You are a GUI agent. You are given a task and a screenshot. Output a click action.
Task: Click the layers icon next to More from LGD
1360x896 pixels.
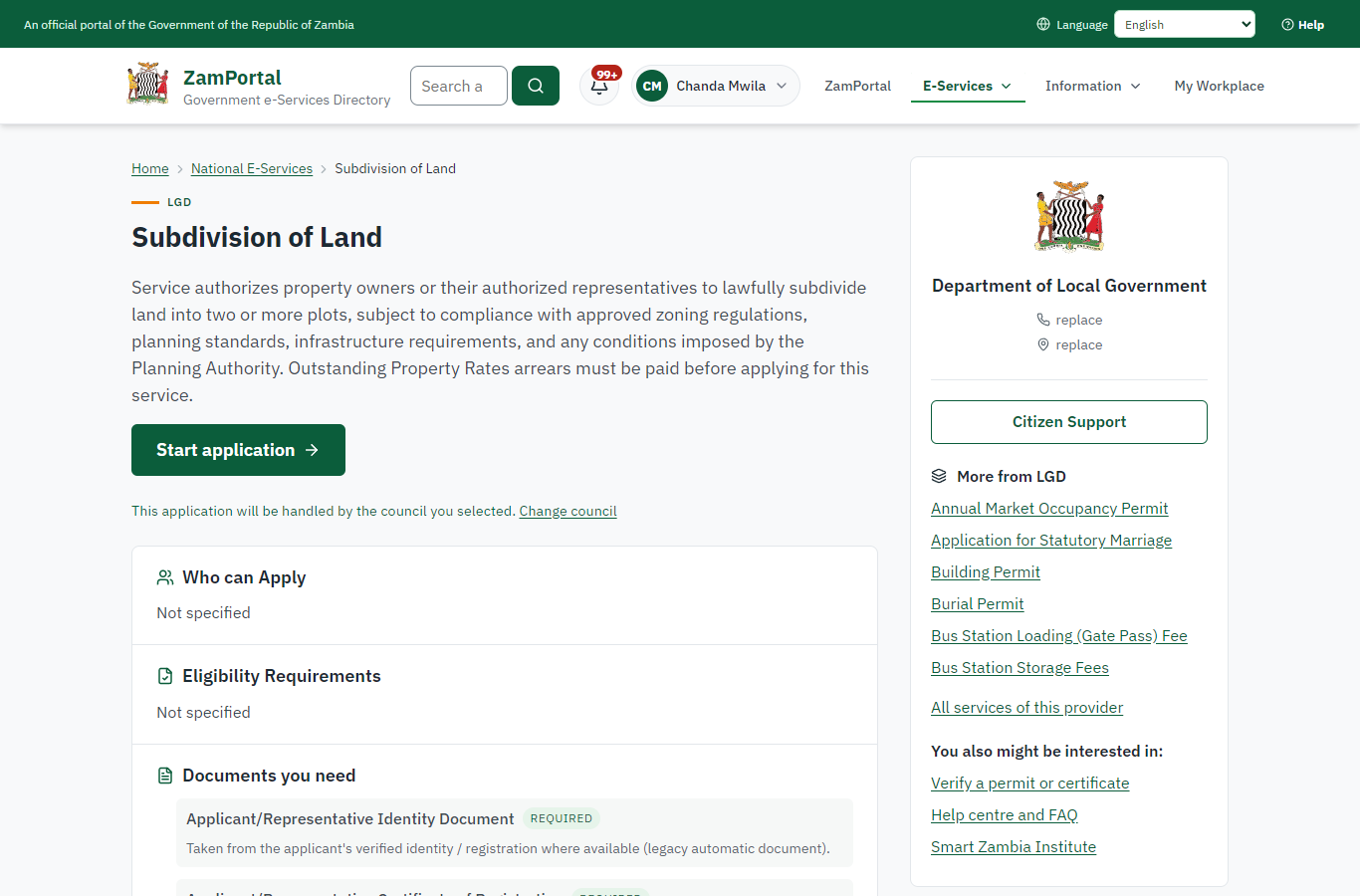tap(939, 476)
